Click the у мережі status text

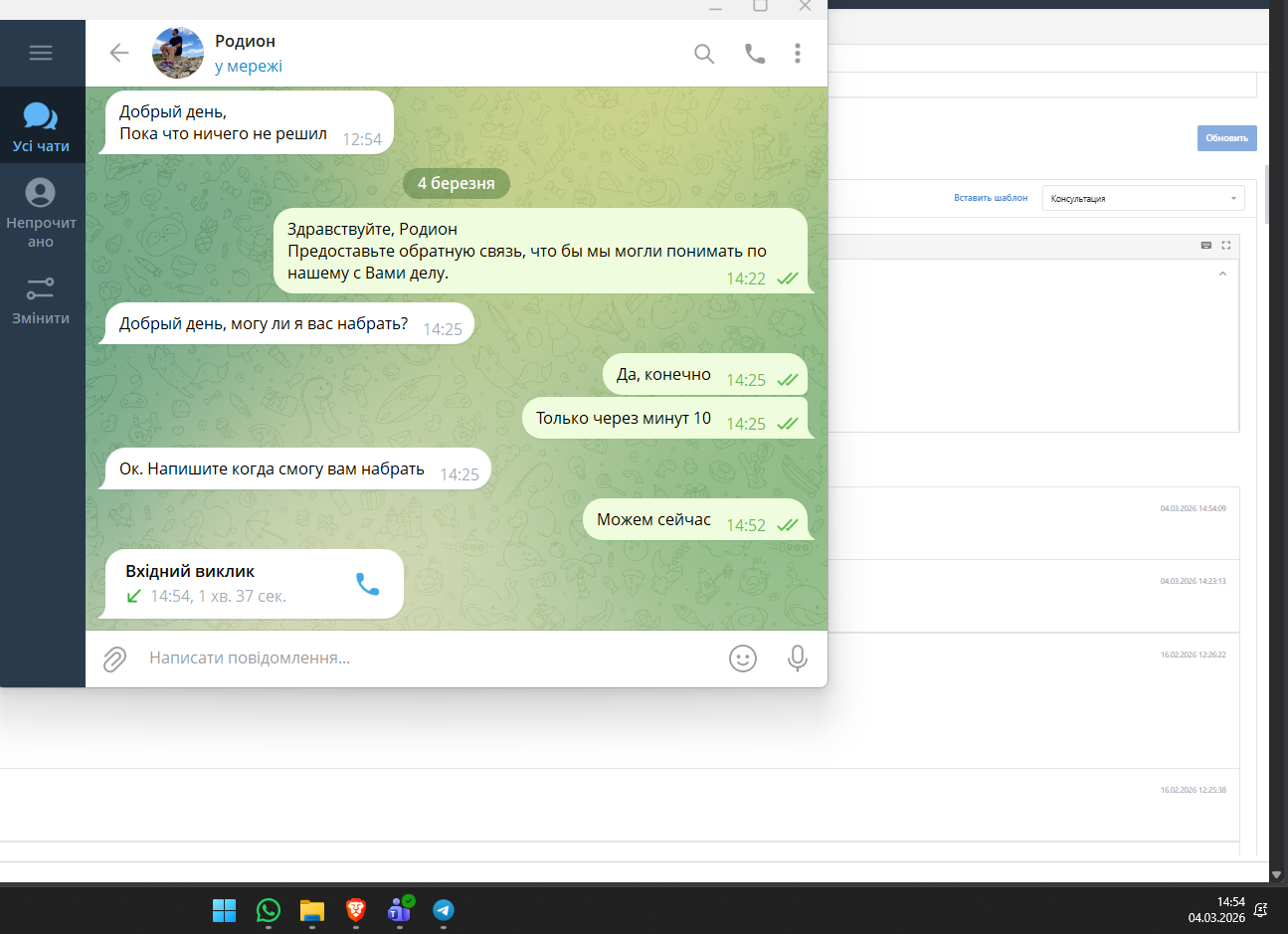click(x=249, y=67)
